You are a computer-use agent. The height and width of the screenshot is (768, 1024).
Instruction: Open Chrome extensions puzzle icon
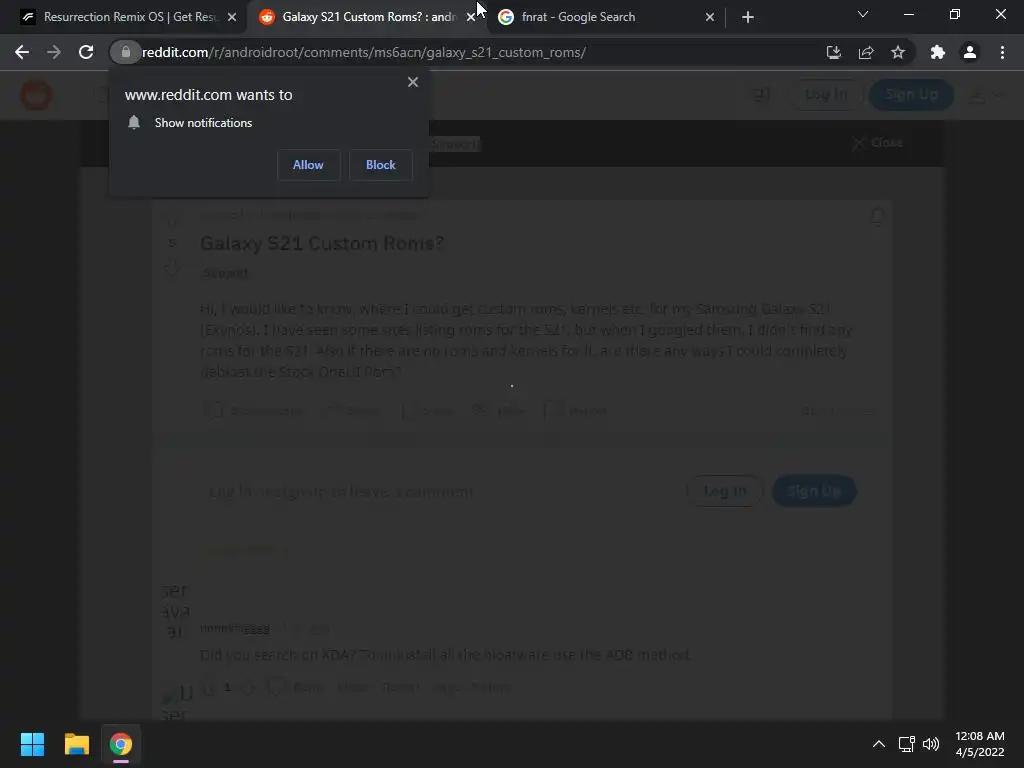pyautogui.click(x=938, y=52)
